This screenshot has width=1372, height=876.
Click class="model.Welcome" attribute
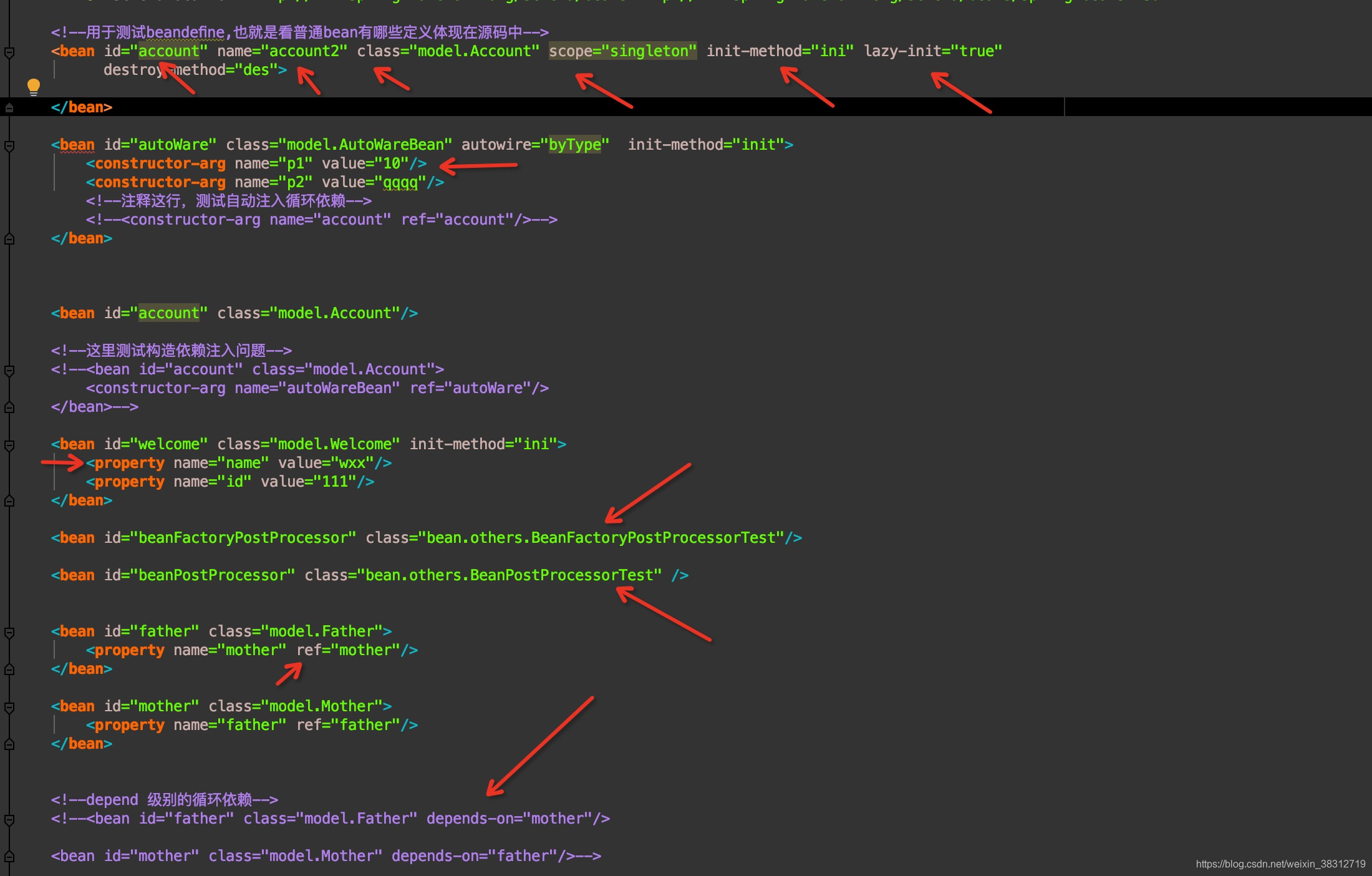click(309, 444)
